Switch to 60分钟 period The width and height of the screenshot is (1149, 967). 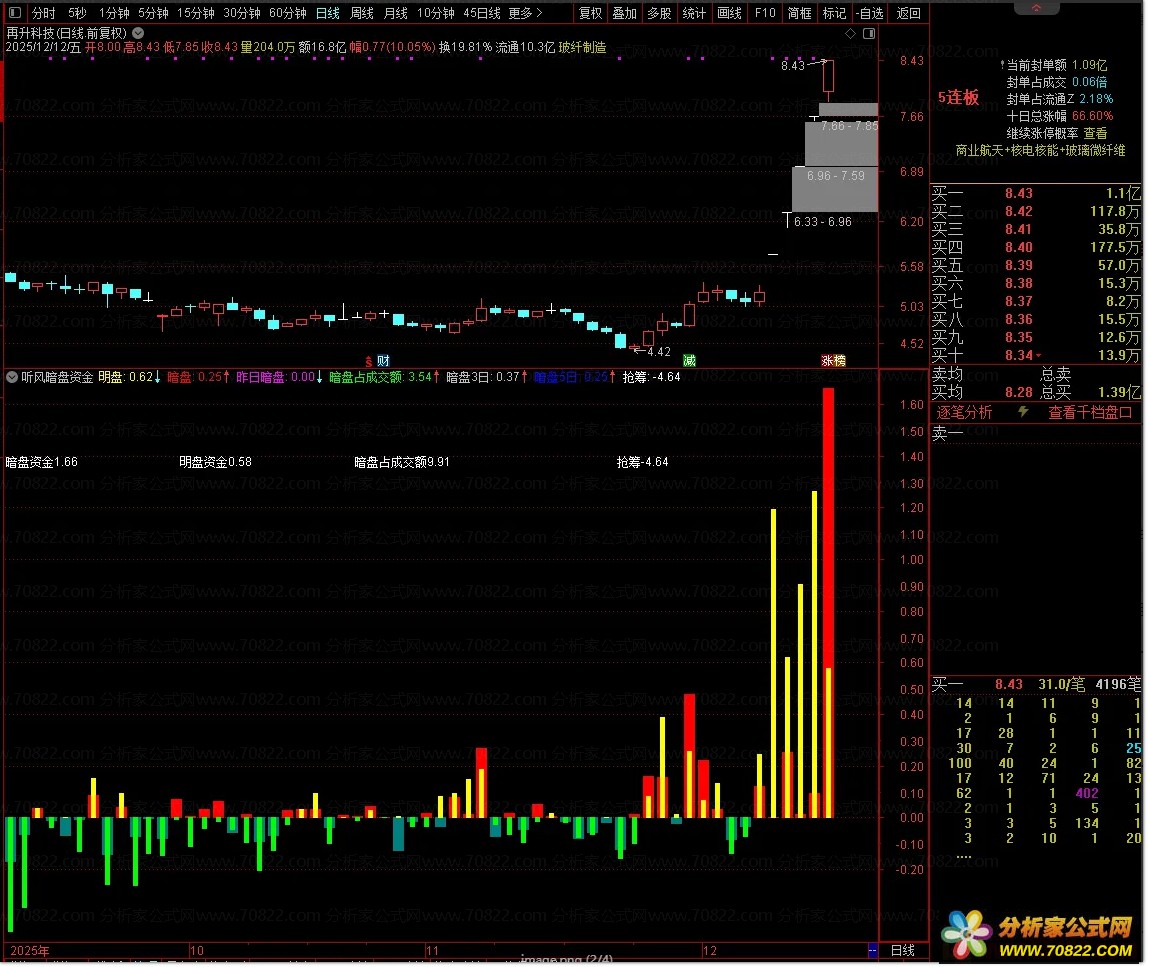(x=288, y=12)
